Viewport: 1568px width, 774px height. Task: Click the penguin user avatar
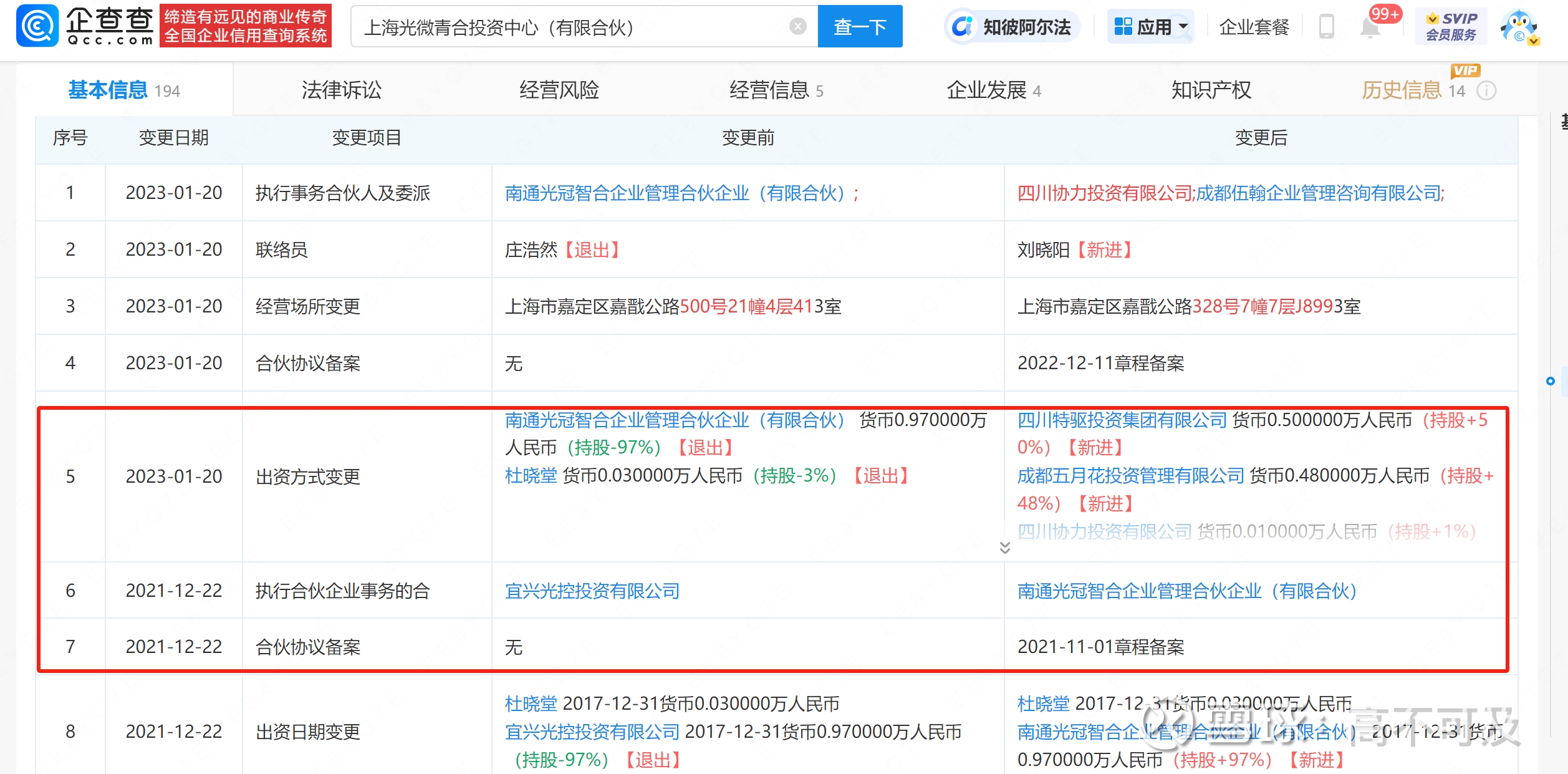[1520, 27]
